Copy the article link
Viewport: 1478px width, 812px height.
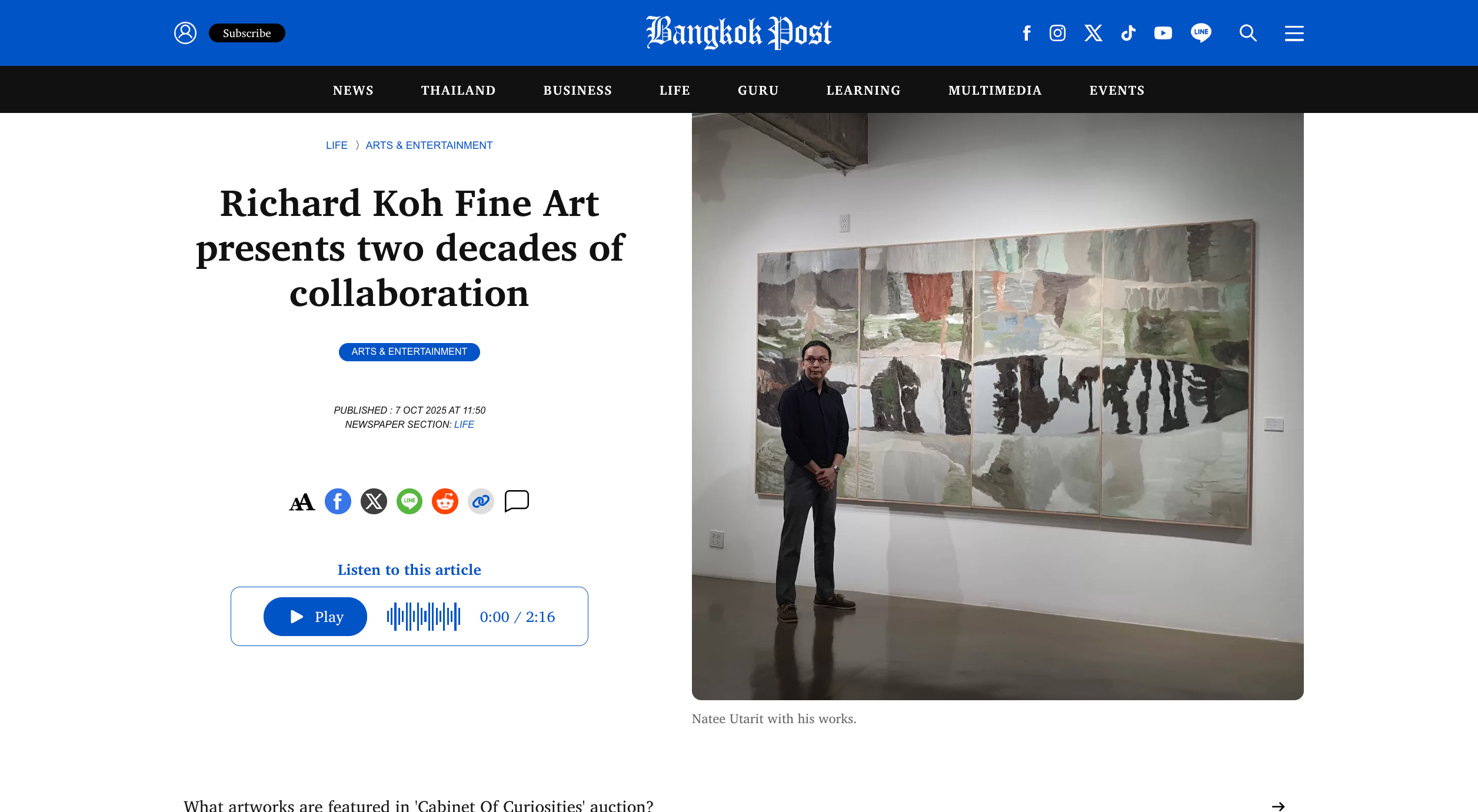click(480, 501)
